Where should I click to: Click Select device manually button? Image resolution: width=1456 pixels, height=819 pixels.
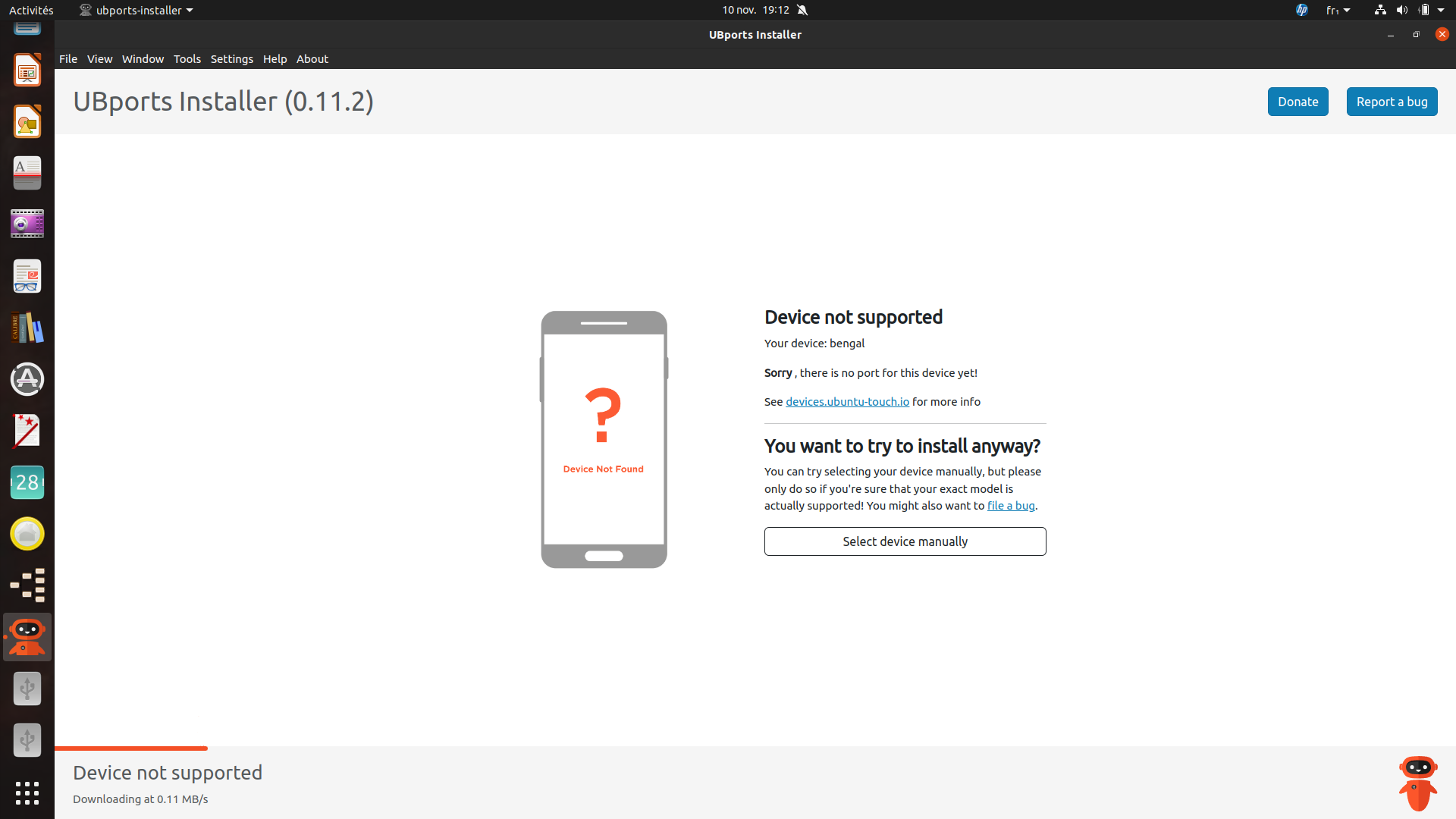tap(905, 541)
